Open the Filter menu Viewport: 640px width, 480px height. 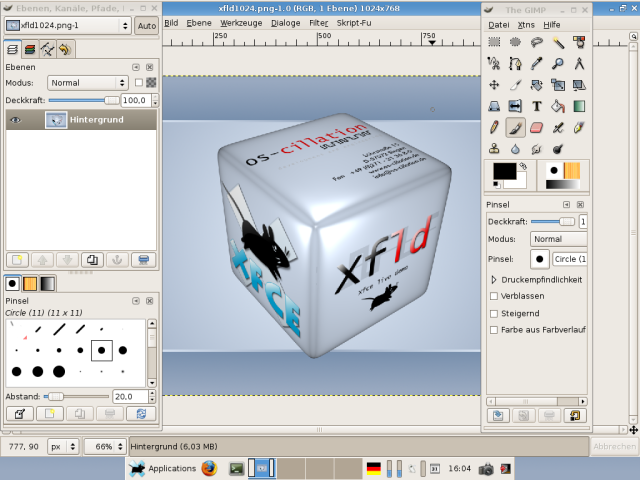pos(318,23)
